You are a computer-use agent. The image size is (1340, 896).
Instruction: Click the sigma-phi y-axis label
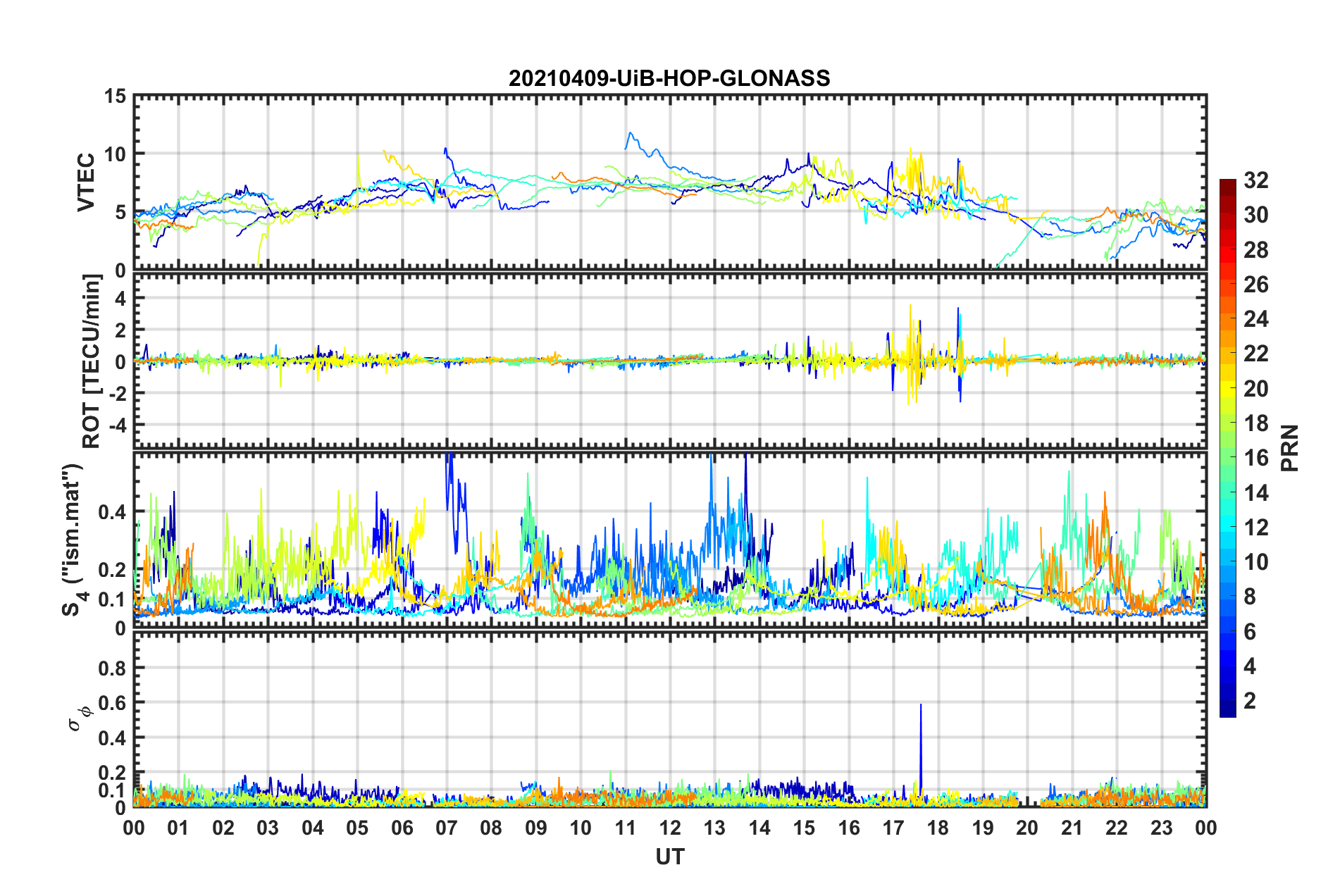tap(80, 718)
